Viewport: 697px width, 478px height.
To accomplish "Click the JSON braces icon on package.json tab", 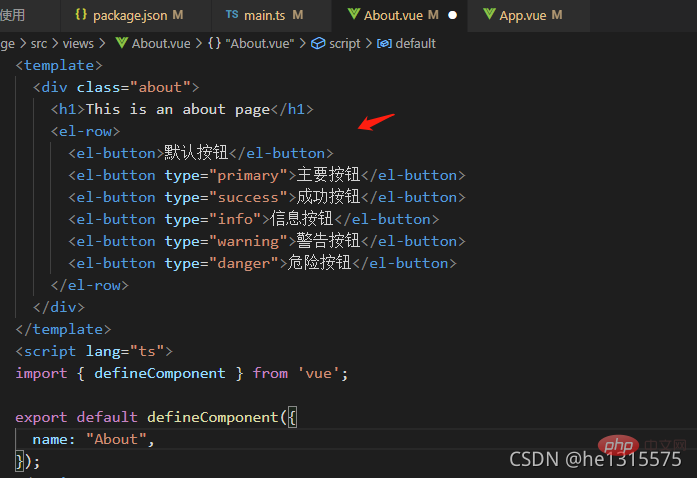I will pyautogui.click(x=81, y=15).
